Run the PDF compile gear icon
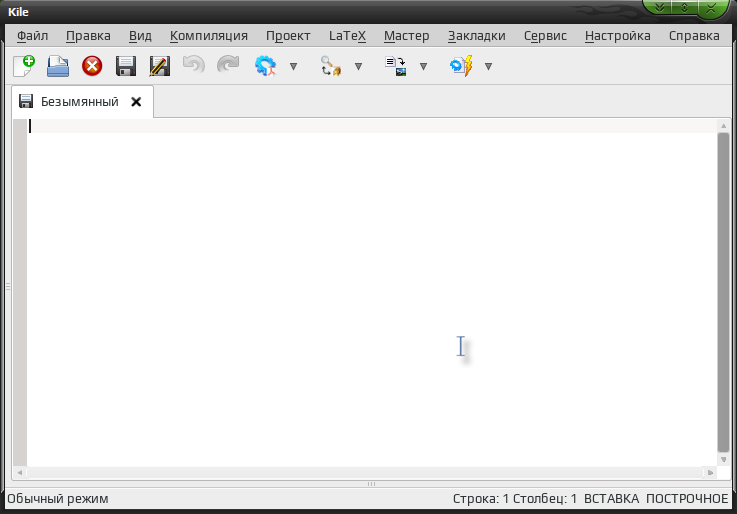 [266, 66]
